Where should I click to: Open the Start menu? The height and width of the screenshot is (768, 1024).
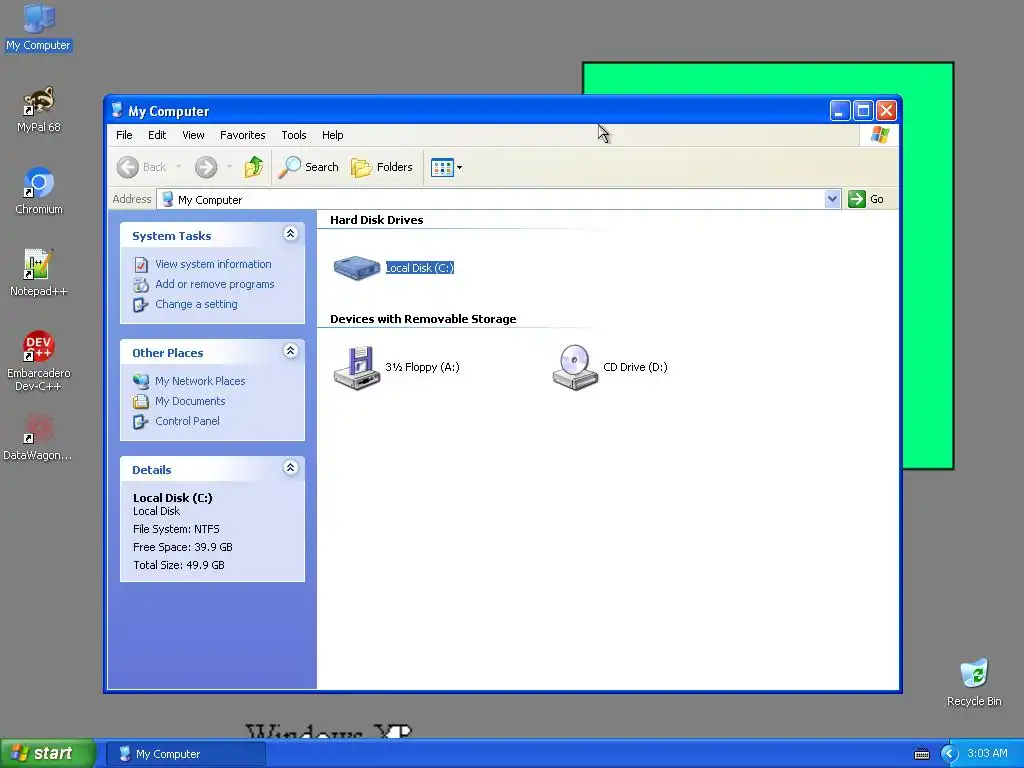tap(47, 754)
